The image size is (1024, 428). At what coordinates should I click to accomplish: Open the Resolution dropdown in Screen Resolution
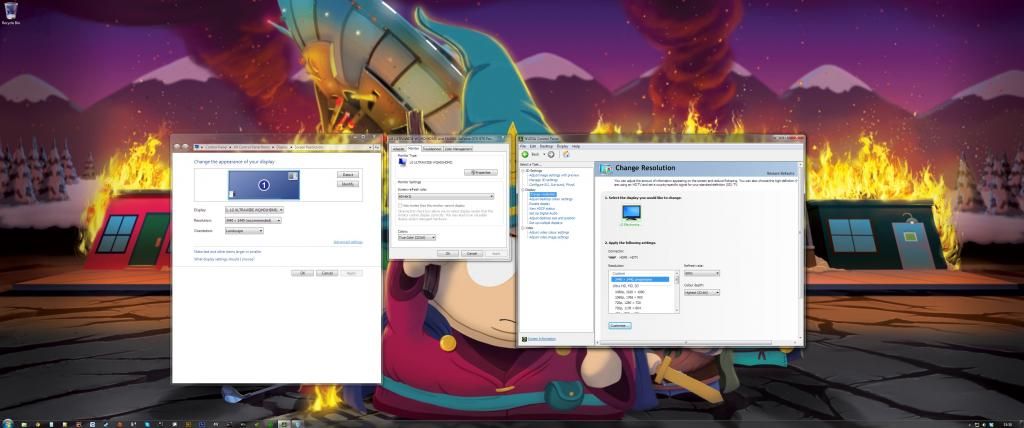click(x=253, y=220)
